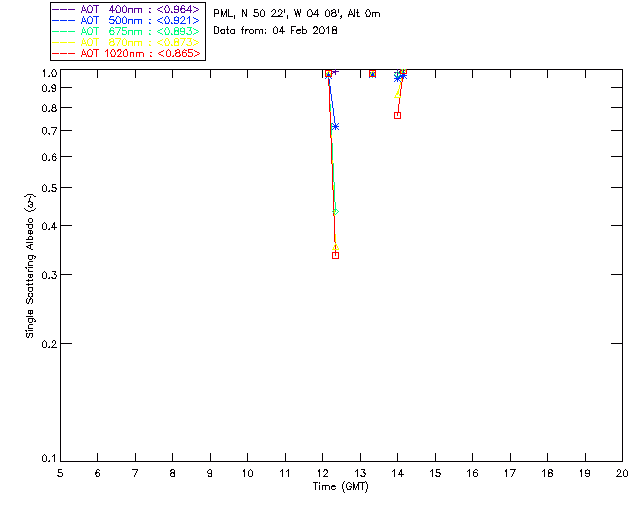Click the 'Data from: 04 Feb 2018' text

coord(276,31)
